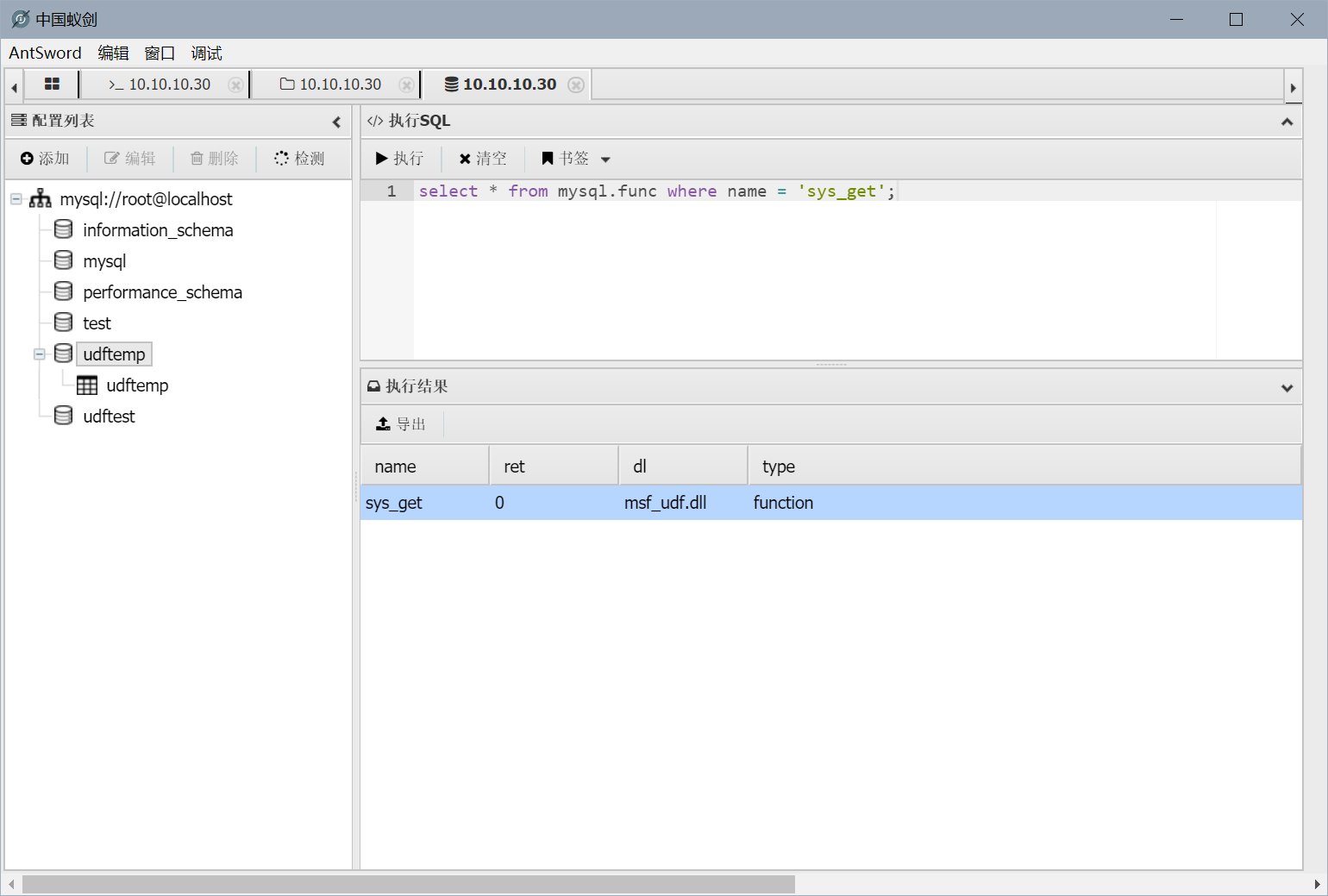Clear the SQL editor with 清空
This screenshot has height=896, width=1328.
pos(483,159)
